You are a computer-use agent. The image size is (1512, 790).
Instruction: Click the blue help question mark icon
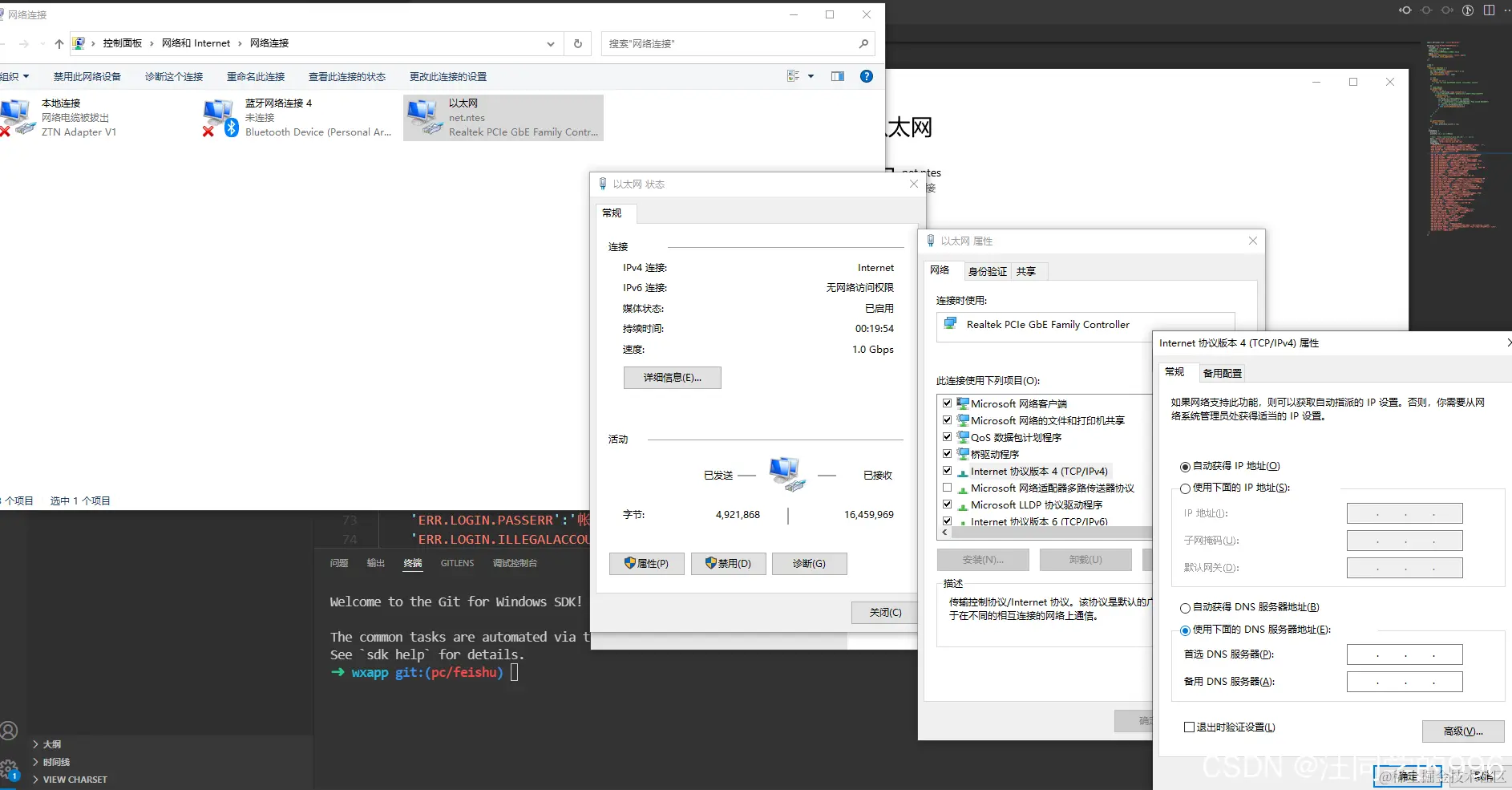pos(867,76)
